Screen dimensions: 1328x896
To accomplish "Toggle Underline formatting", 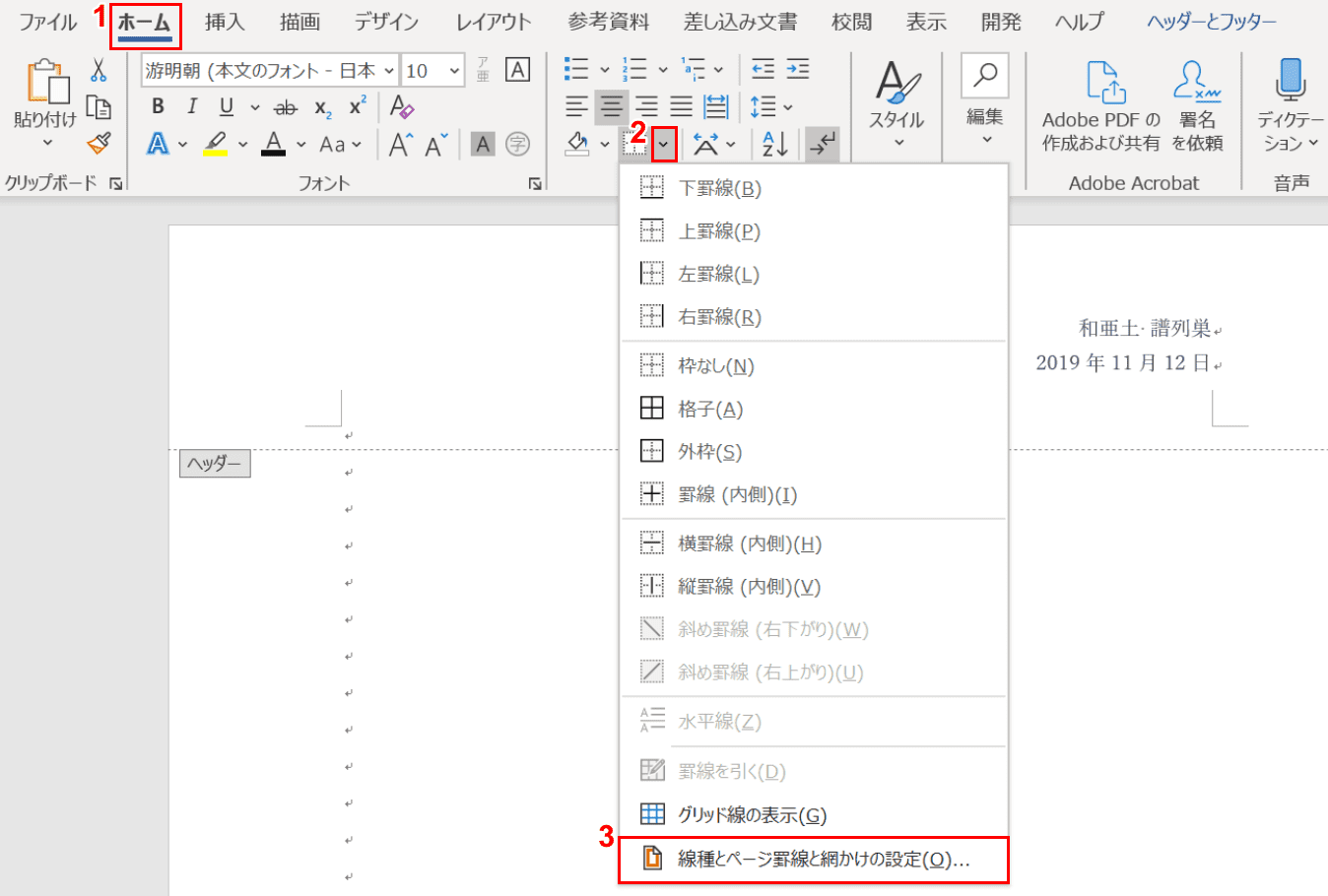I will [x=227, y=107].
